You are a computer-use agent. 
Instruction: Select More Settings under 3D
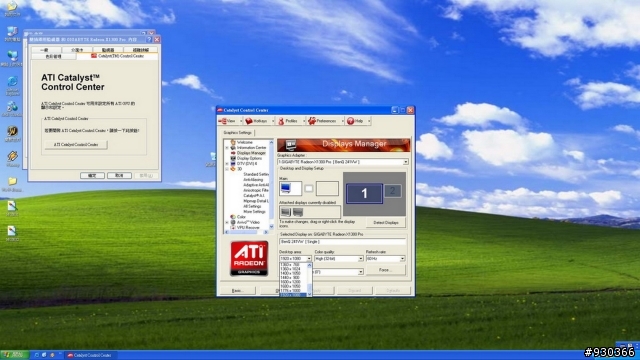point(254,211)
